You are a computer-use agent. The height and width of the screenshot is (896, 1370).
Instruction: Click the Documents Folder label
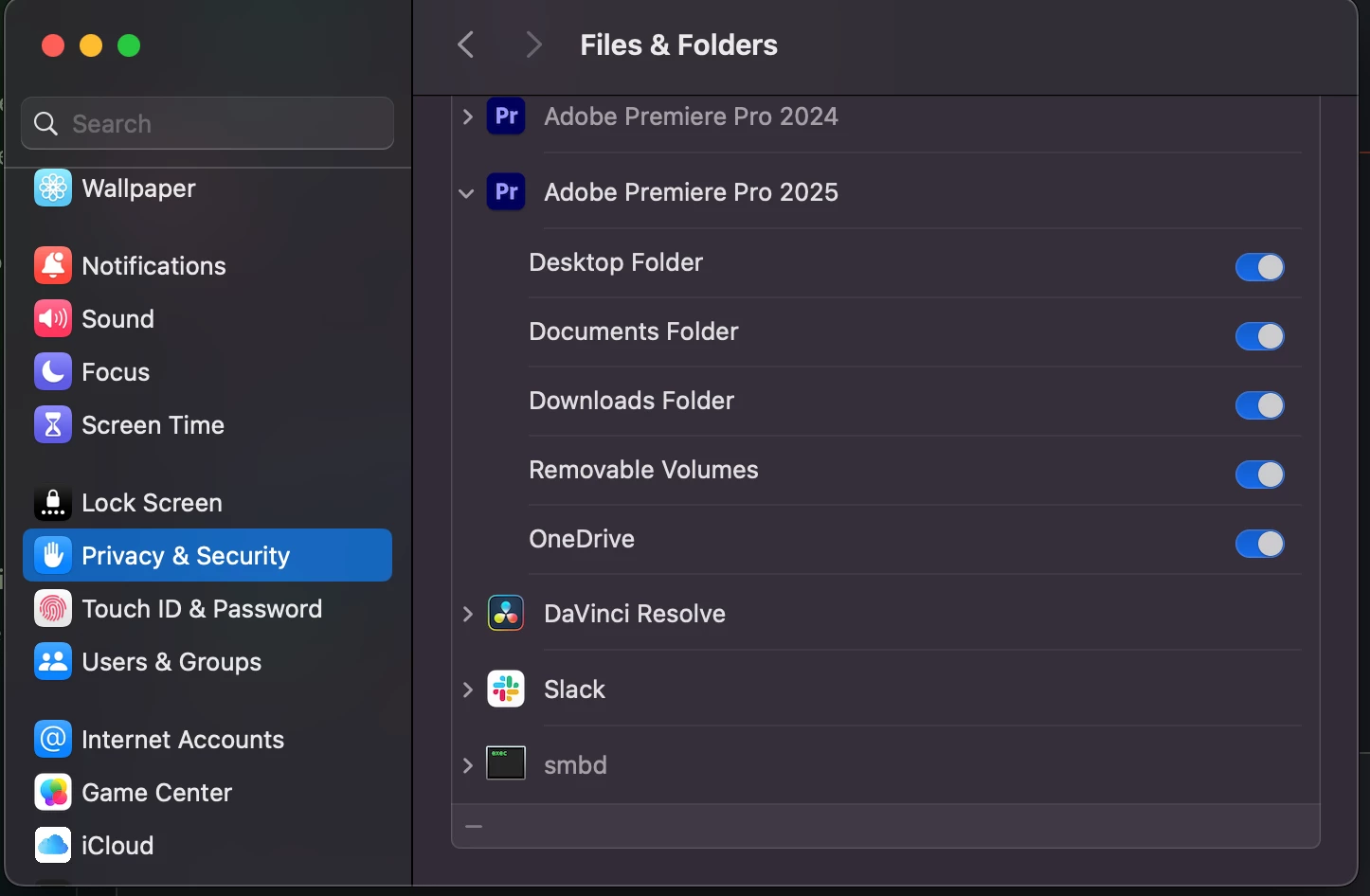pyautogui.click(x=634, y=332)
